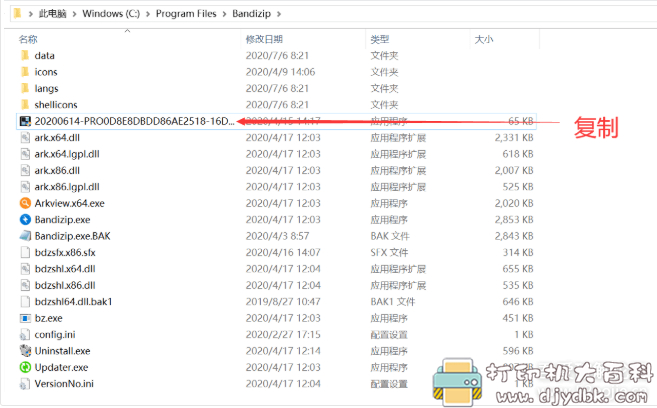Select the config.ini file icon
The width and height of the screenshot is (657, 408).
coord(25,335)
